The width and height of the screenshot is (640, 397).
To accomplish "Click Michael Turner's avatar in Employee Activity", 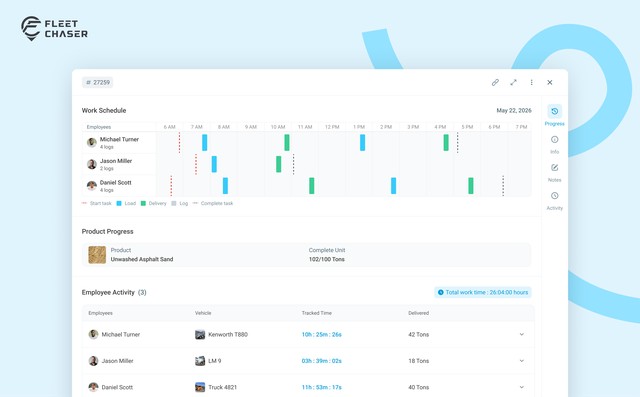I will click(x=93, y=335).
